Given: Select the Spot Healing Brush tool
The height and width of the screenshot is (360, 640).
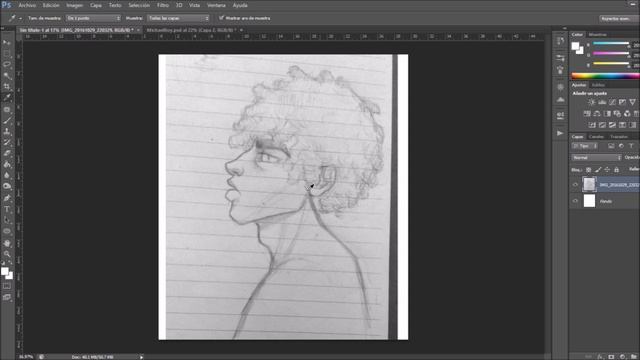Looking at the screenshot, I should tap(7, 109).
